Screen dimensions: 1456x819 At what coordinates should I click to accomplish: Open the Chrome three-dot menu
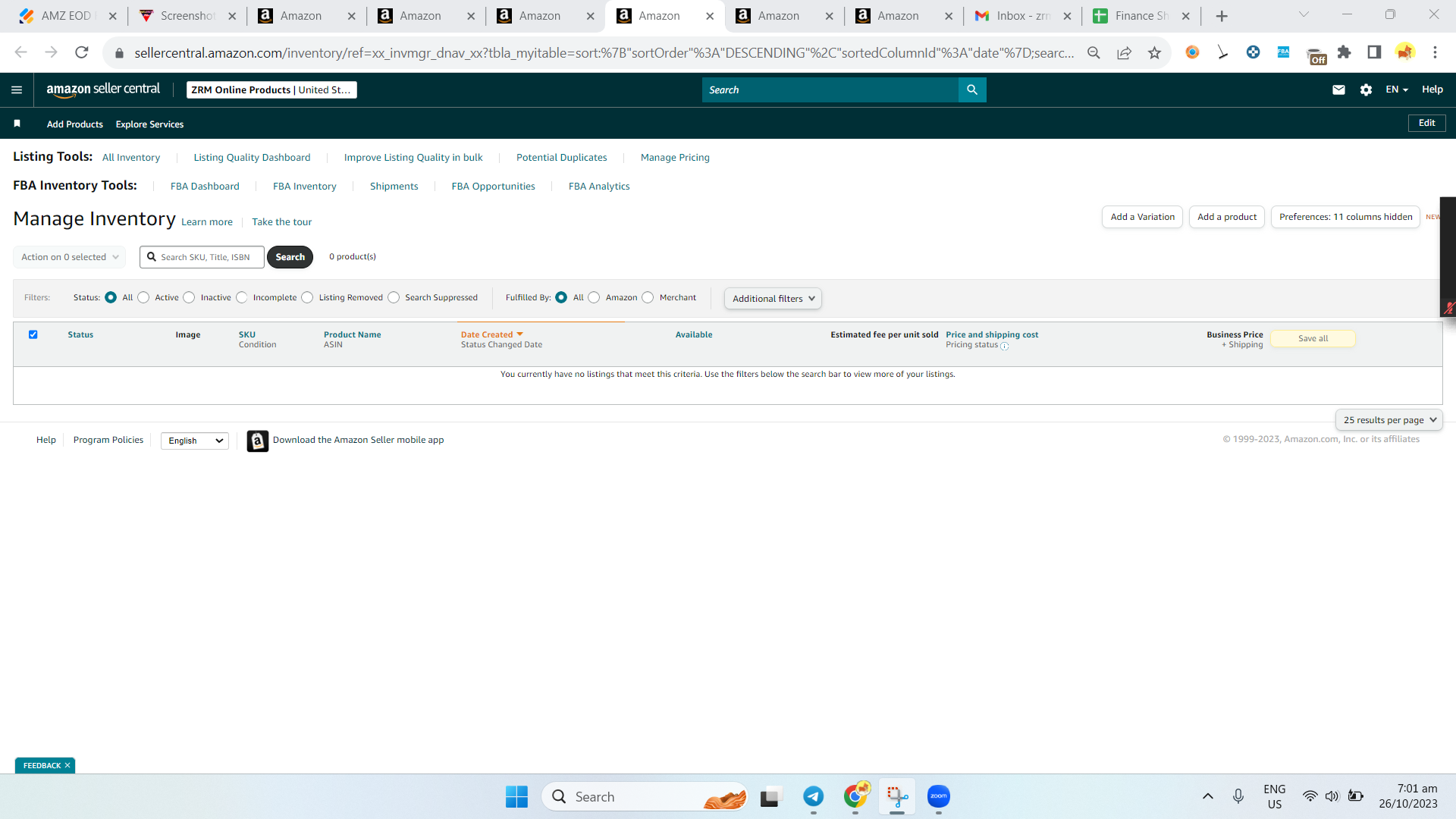point(1435,52)
